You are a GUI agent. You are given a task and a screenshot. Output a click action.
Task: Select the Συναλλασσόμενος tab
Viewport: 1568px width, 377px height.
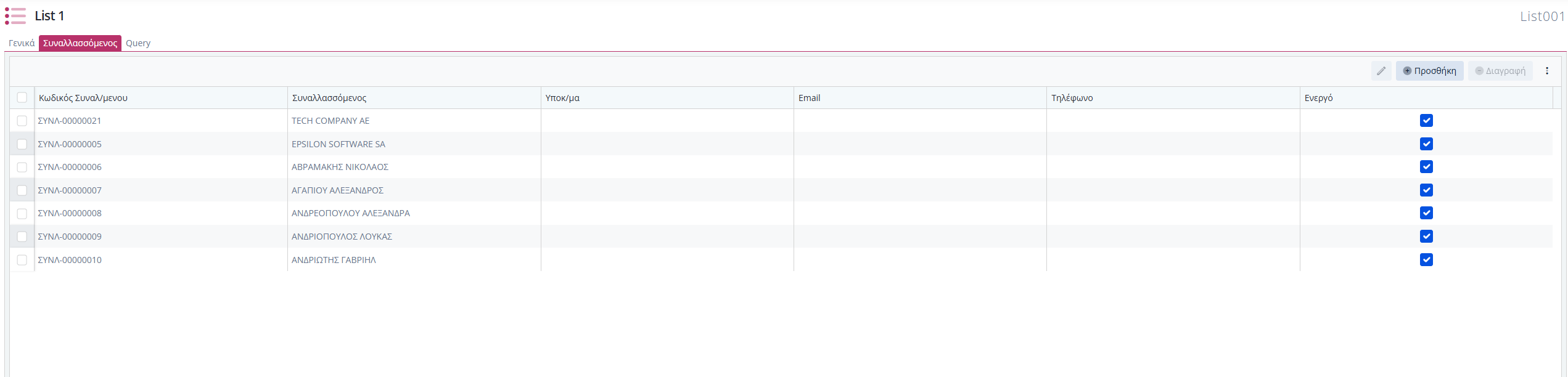[x=80, y=43]
